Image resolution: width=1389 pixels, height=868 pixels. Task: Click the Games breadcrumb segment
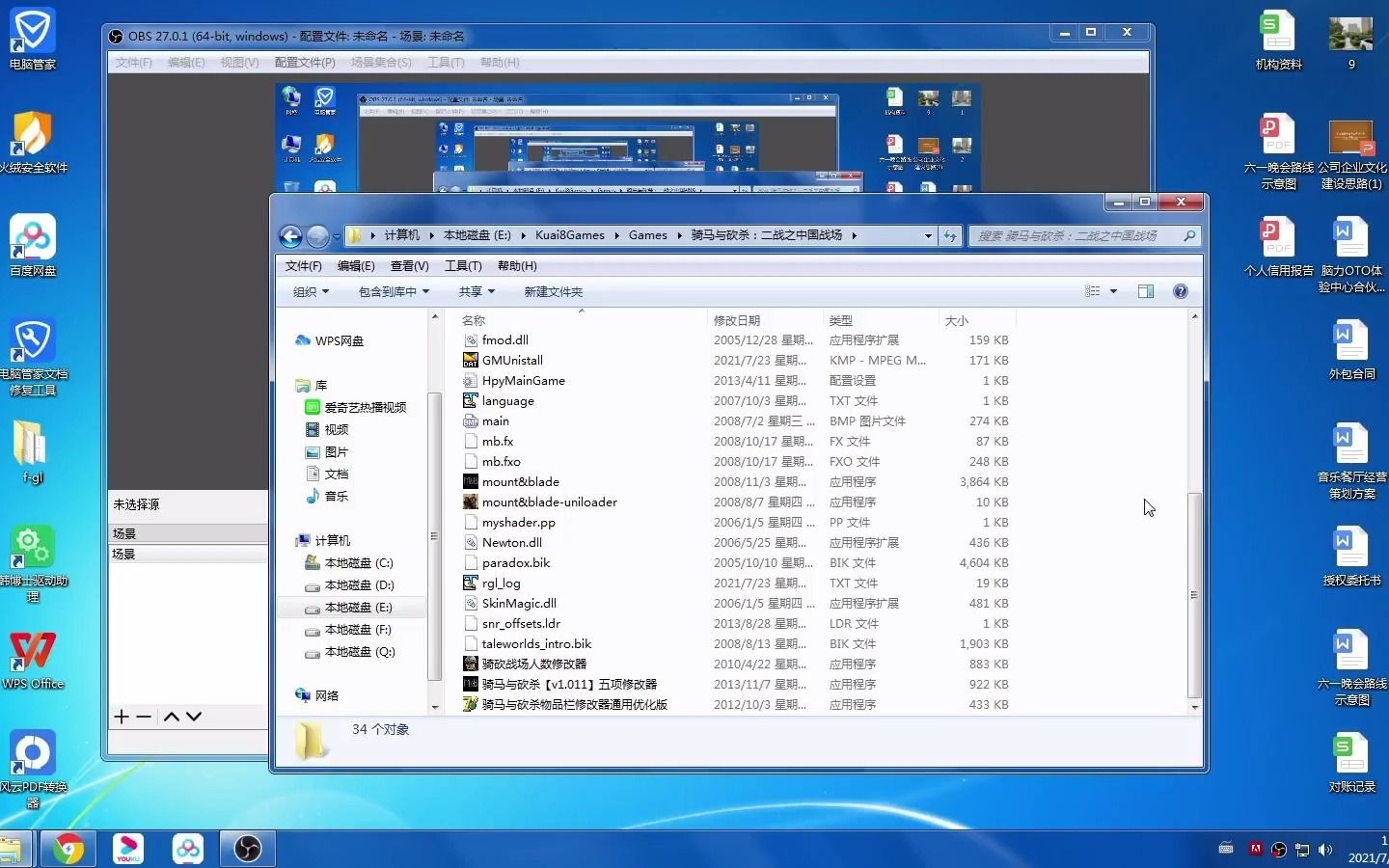tap(648, 235)
